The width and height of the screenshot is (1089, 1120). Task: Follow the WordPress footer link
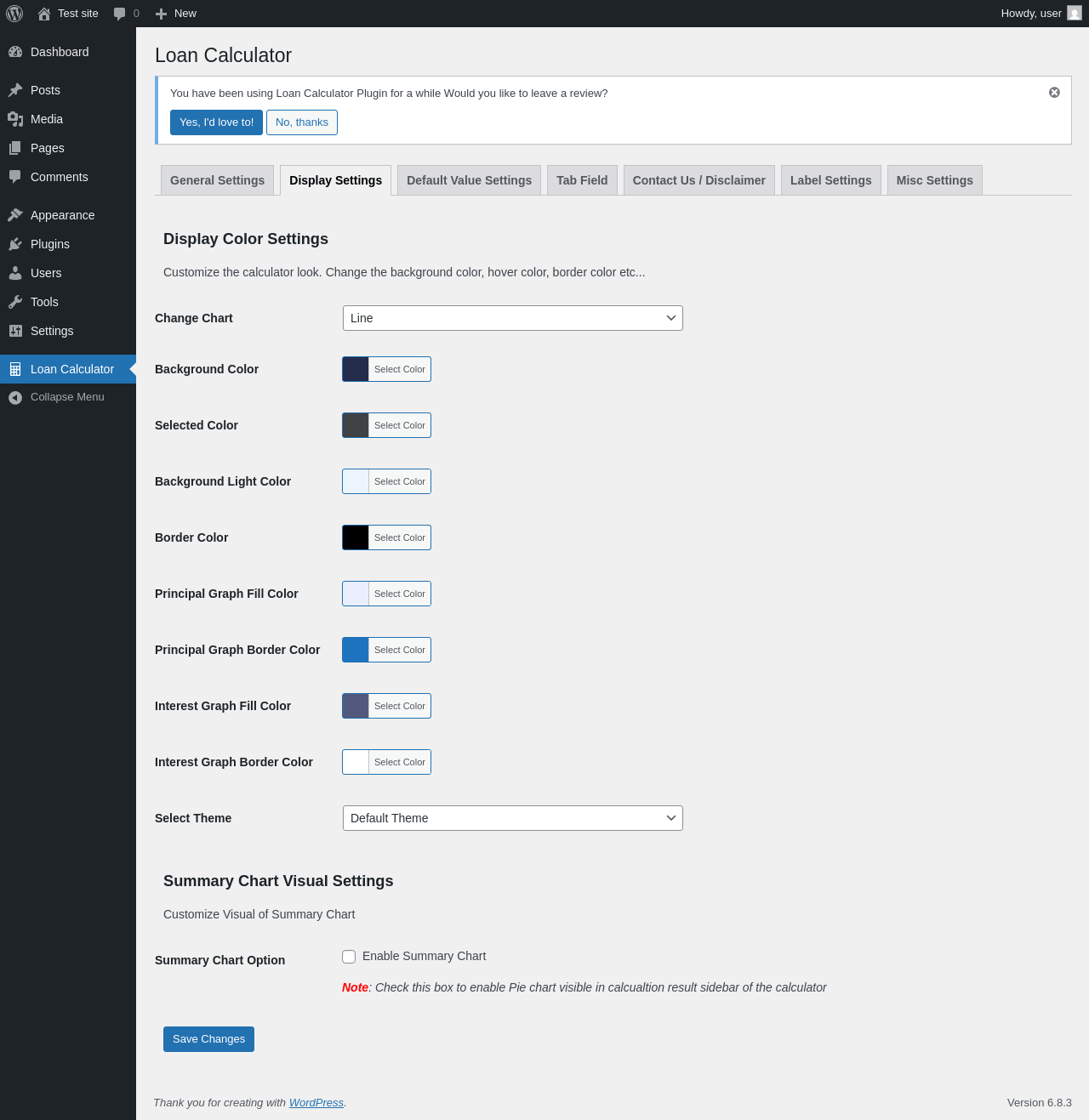pos(316,1103)
